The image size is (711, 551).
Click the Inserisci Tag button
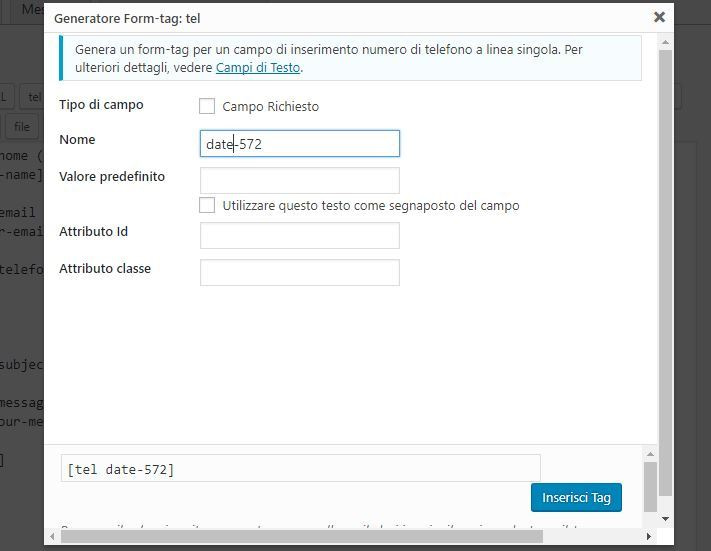576,497
